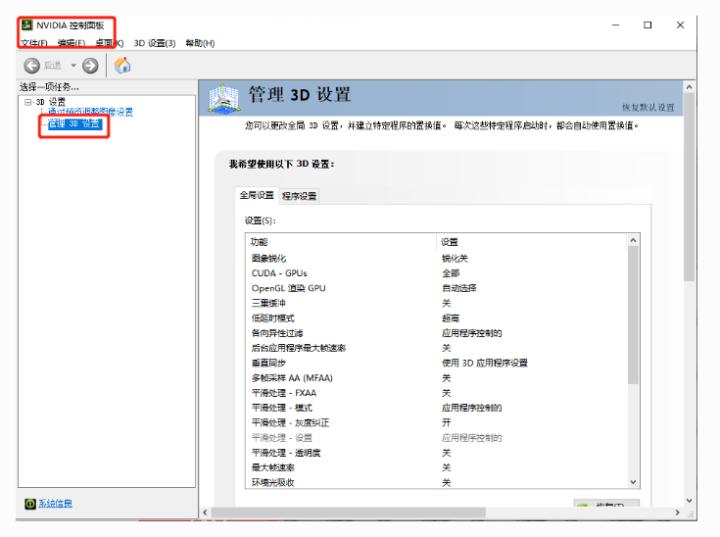The width and height of the screenshot is (720, 537).
Task: Select the 最大帧速率 setting row
Action: click(x=436, y=468)
